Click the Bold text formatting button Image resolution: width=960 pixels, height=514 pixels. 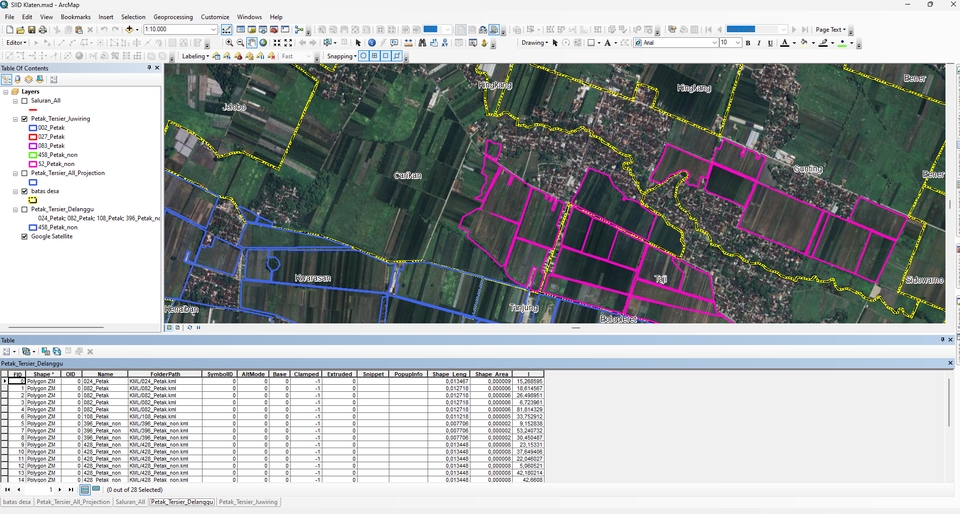click(748, 43)
